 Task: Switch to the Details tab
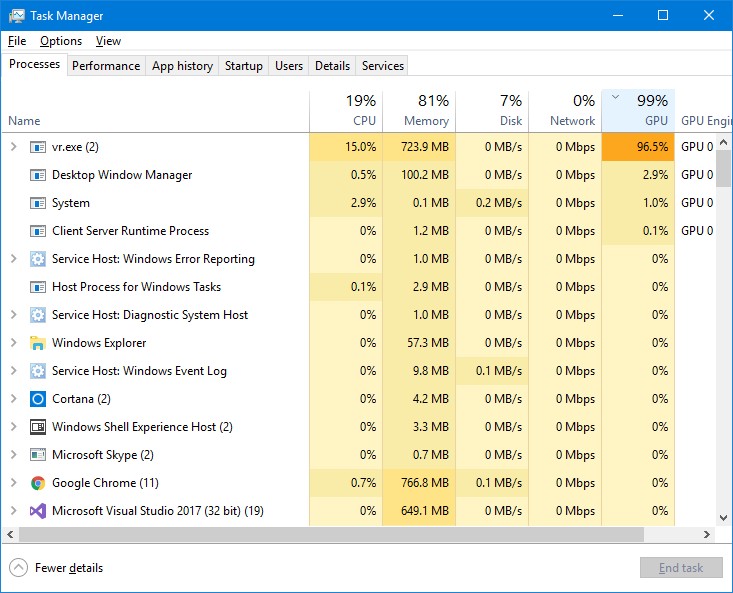332,66
